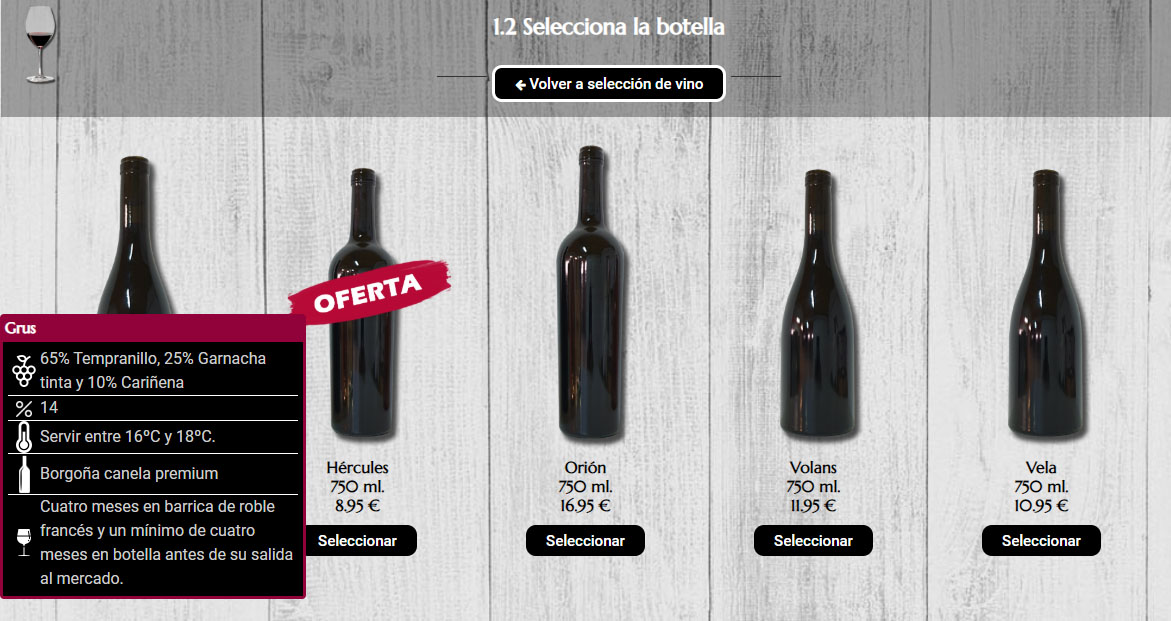
Task: Click the Grus tooltip title header
Action: [x=152, y=328]
